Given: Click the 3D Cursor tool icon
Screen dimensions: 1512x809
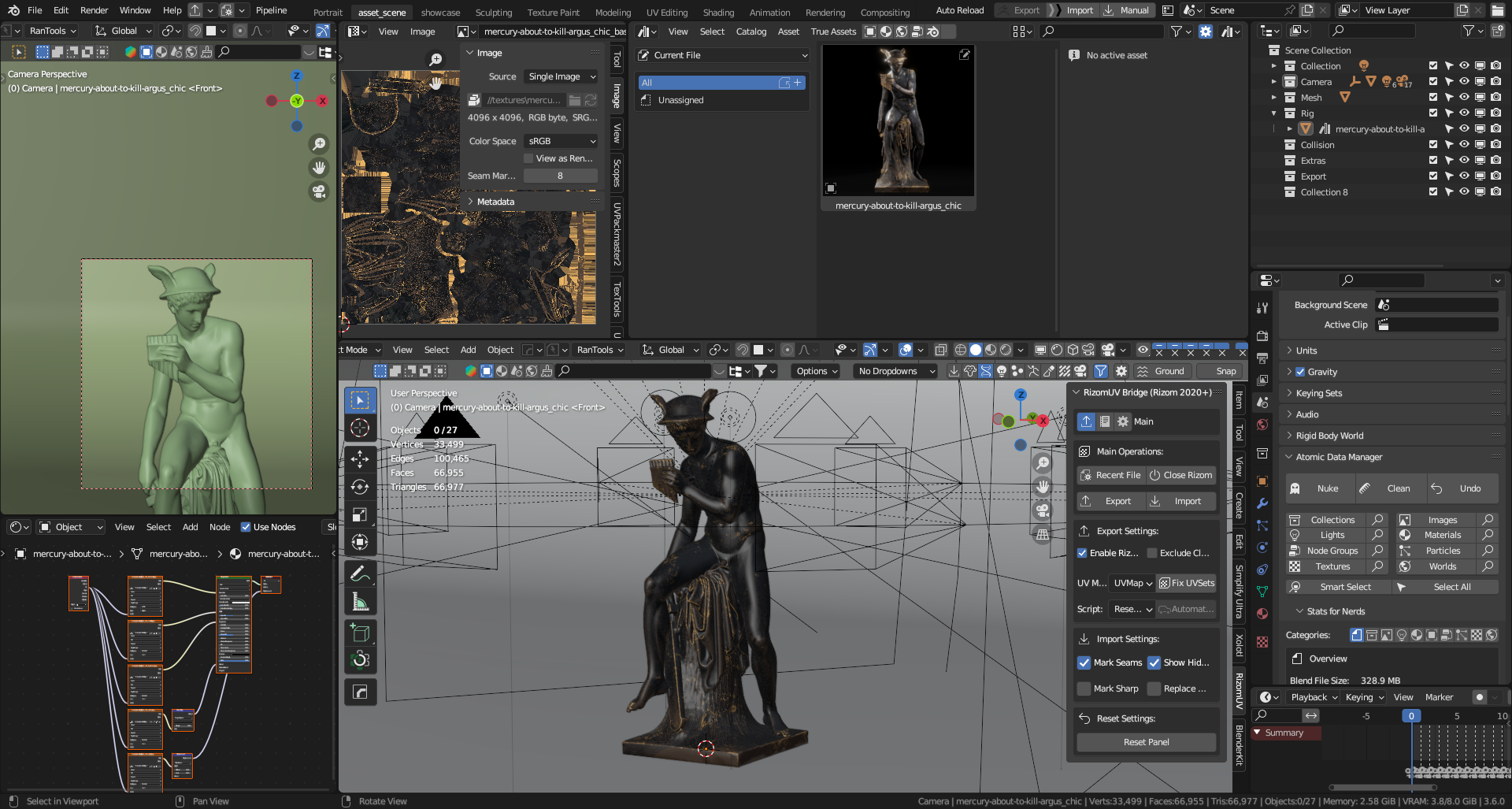Looking at the screenshot, I should click(x=361, y=428).
